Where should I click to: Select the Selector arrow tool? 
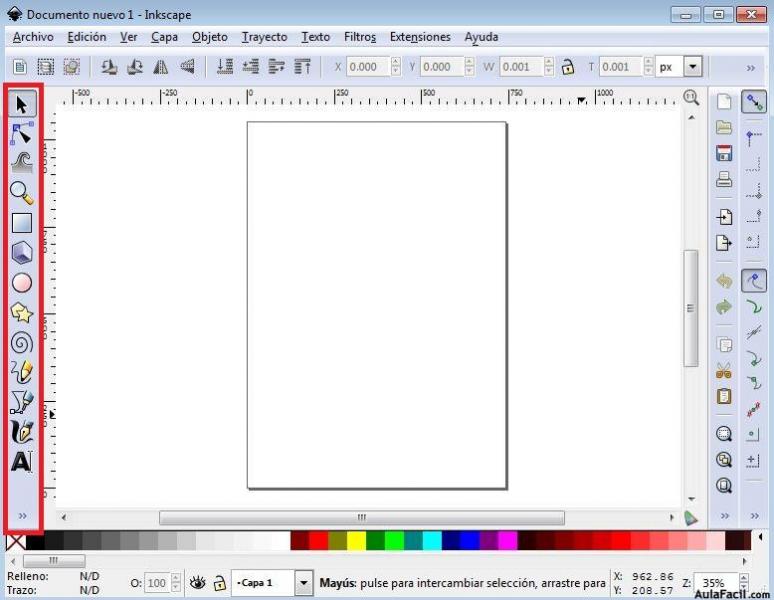22,103
